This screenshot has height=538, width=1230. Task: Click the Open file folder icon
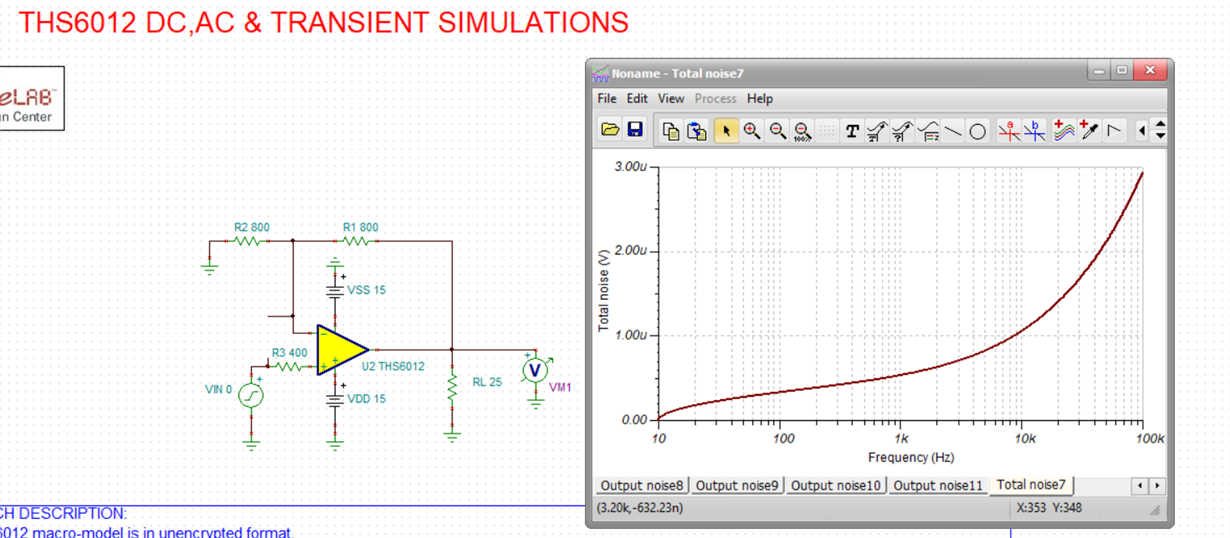tap(609, 130)
